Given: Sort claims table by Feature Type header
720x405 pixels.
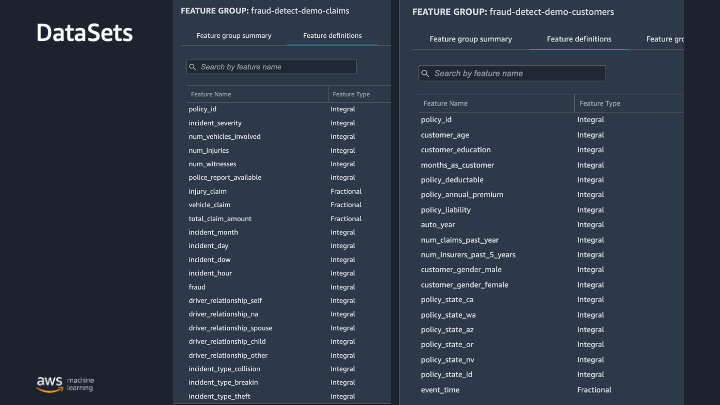Looking at the screenshot, I should point(351,94).
